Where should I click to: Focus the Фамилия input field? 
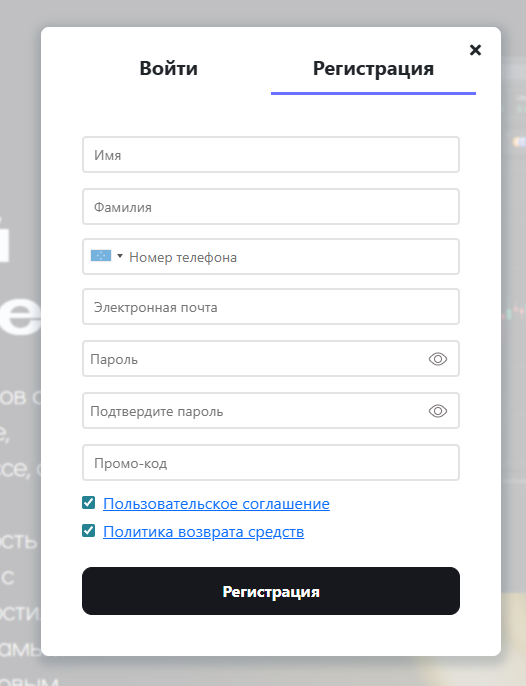(271, 206)
